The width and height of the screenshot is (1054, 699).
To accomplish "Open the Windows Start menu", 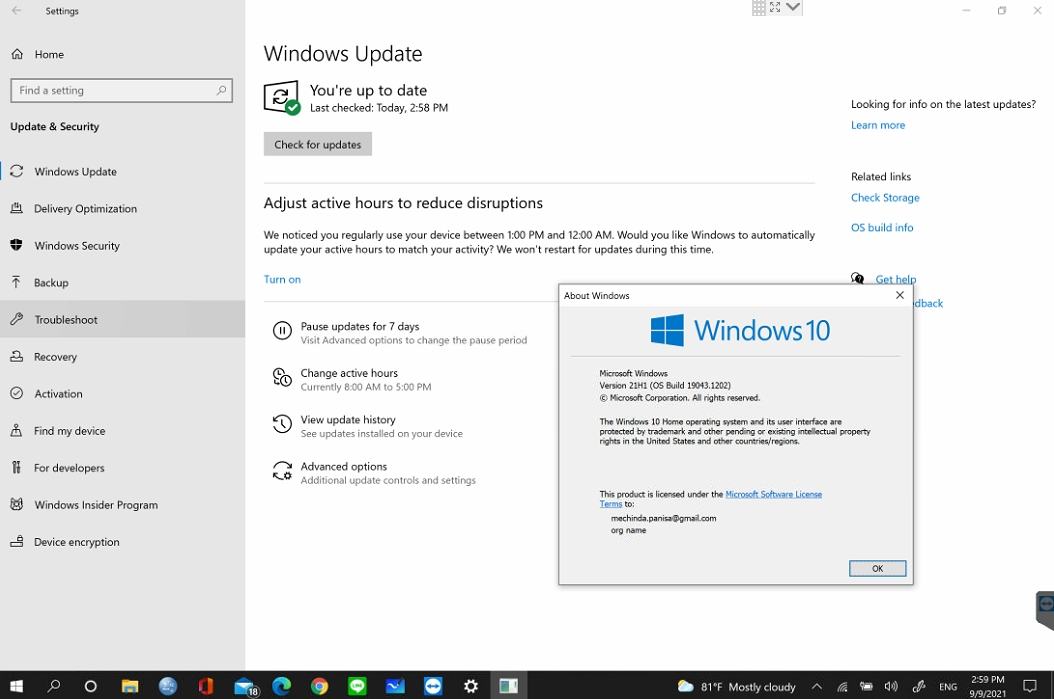I will [16, 686].
